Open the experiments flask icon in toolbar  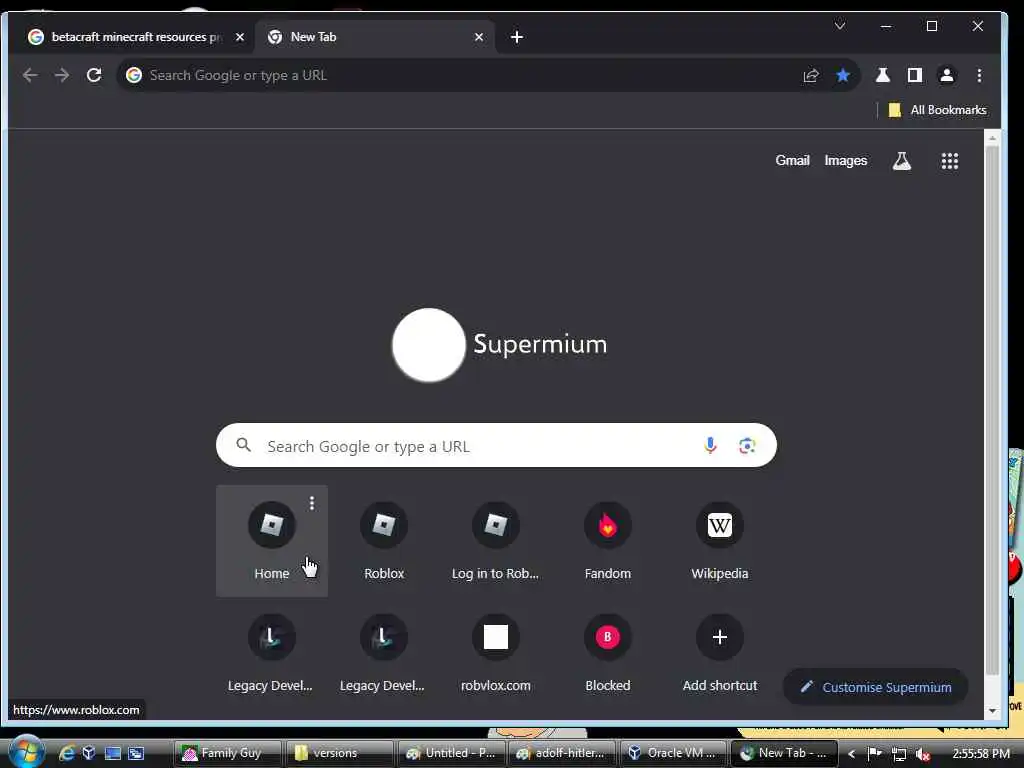click(883, 75)
